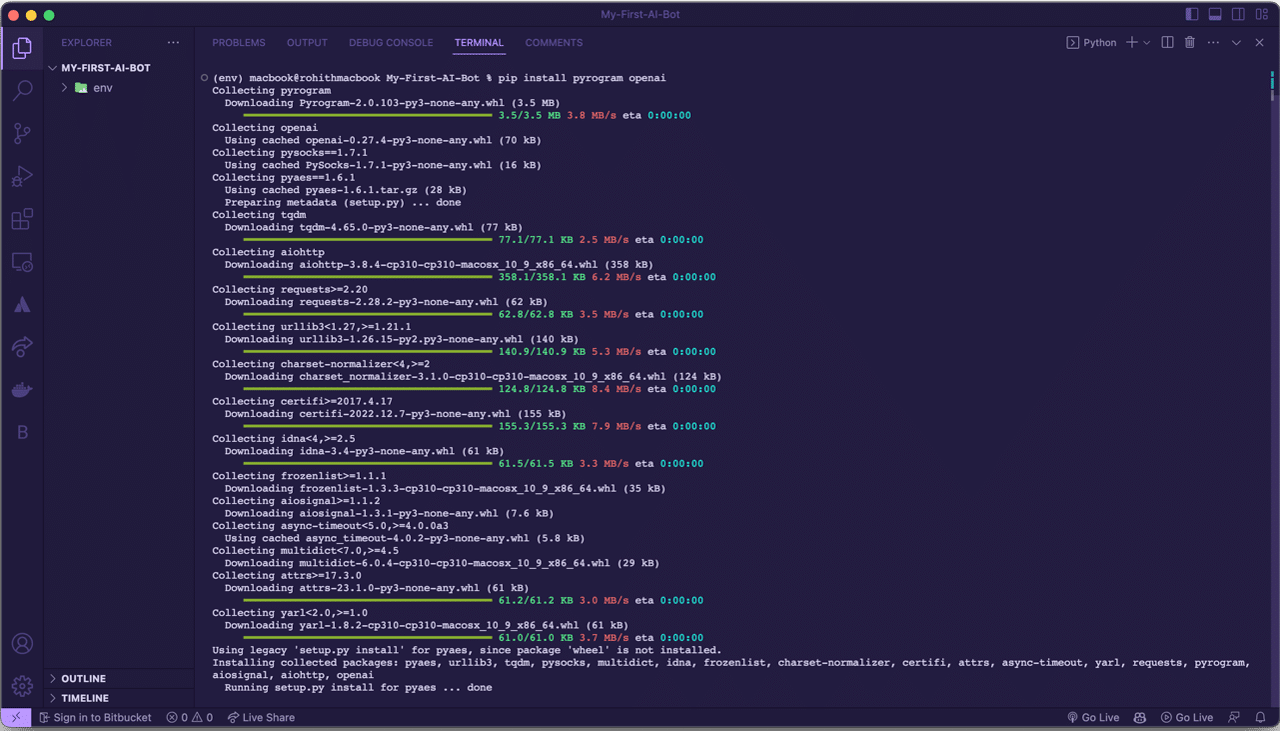Open Run and Debug view
This screenshot has height=731, width=1280.
click(22, 177)
